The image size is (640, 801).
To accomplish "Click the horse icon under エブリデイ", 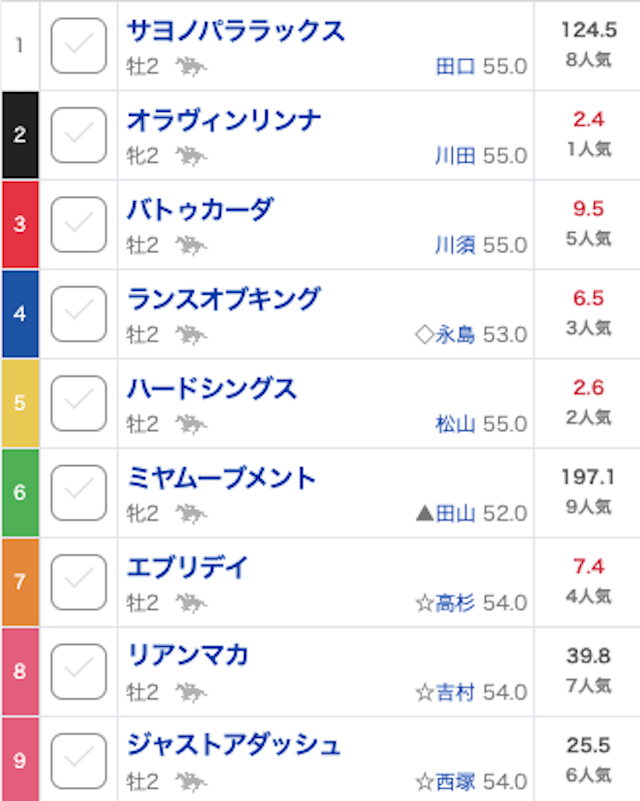I will 191,603.
